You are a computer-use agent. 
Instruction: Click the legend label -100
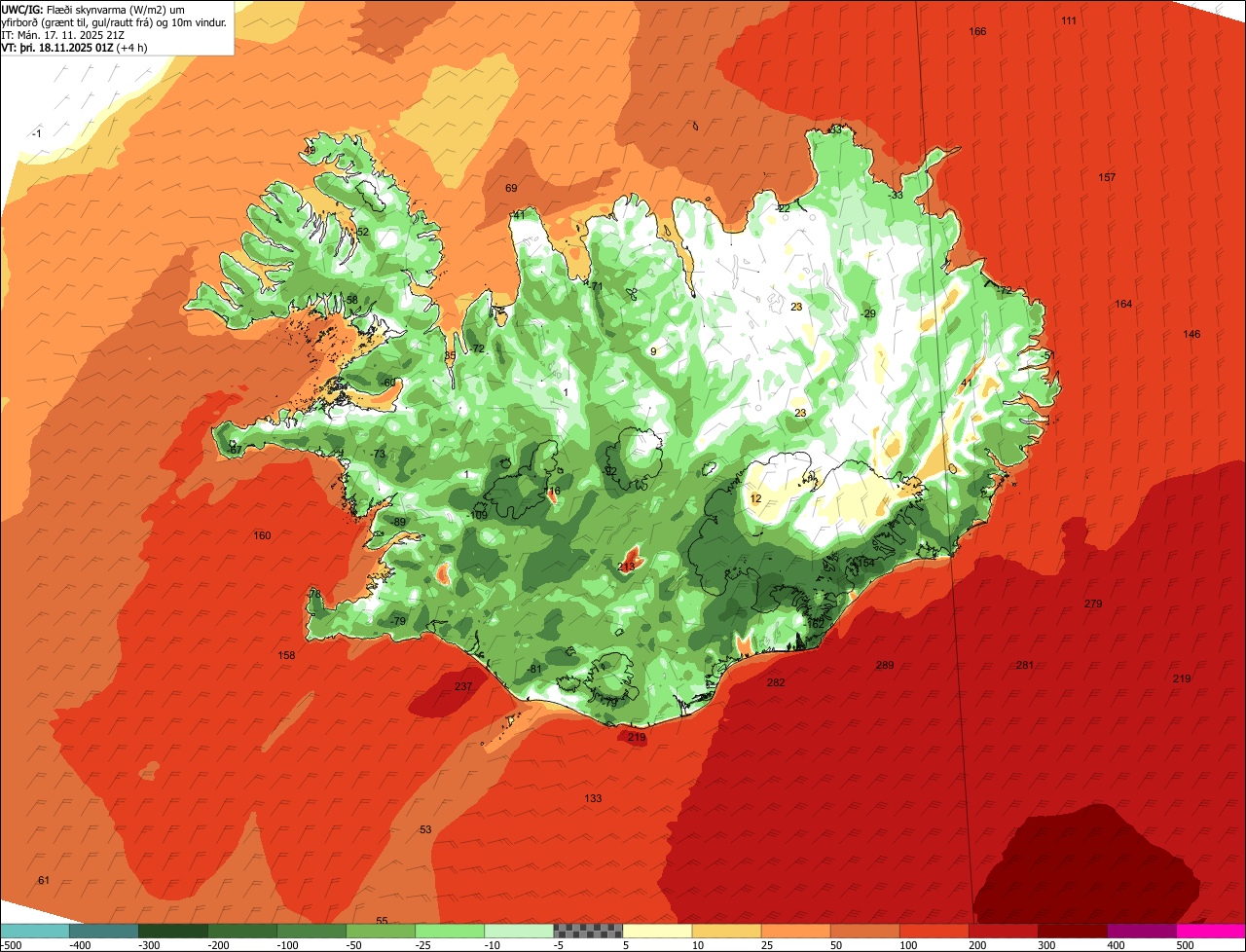point(287,945)
